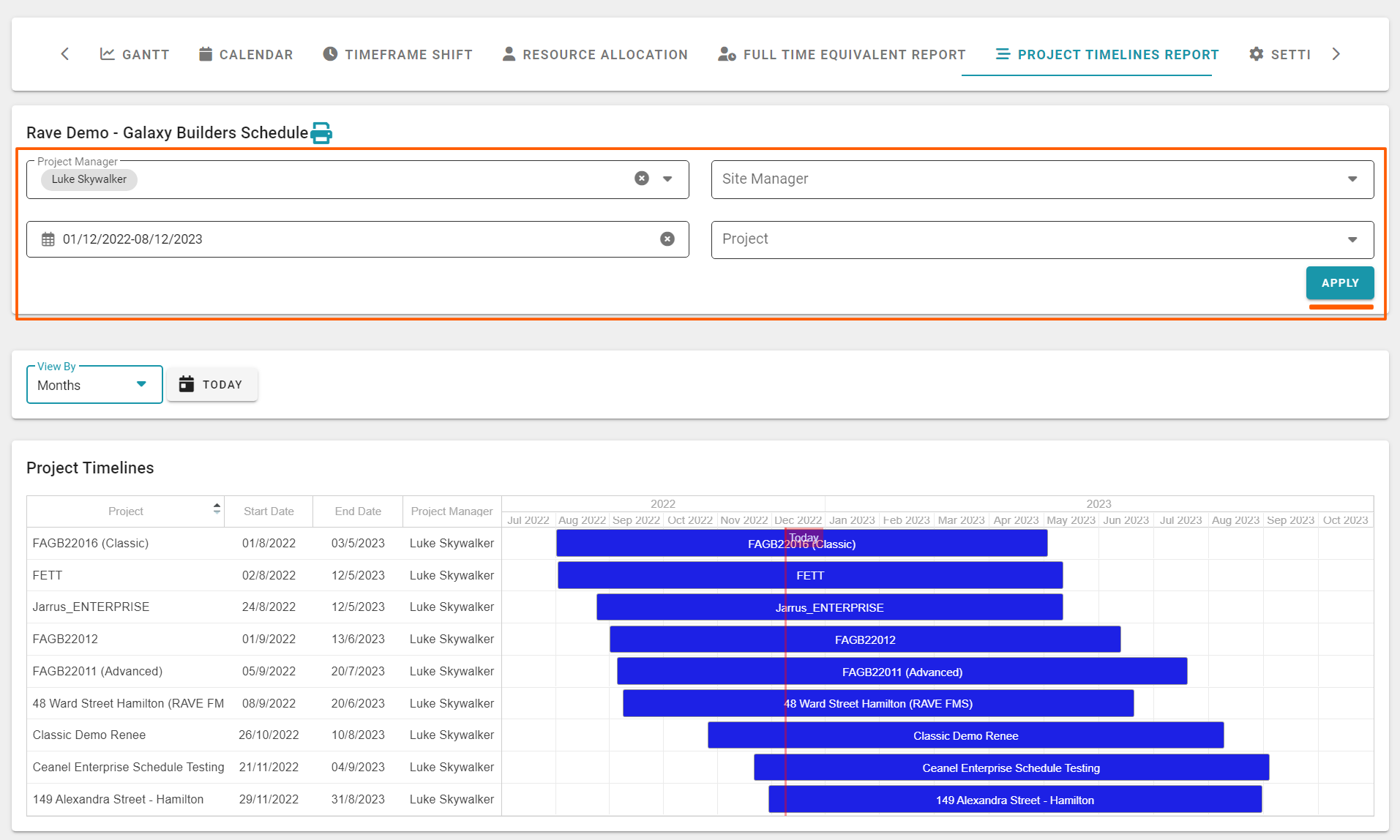The height and width of the screenshot is (840, 1400).
Task: Open the Project filter dropdown
Action: point(1352,240)
